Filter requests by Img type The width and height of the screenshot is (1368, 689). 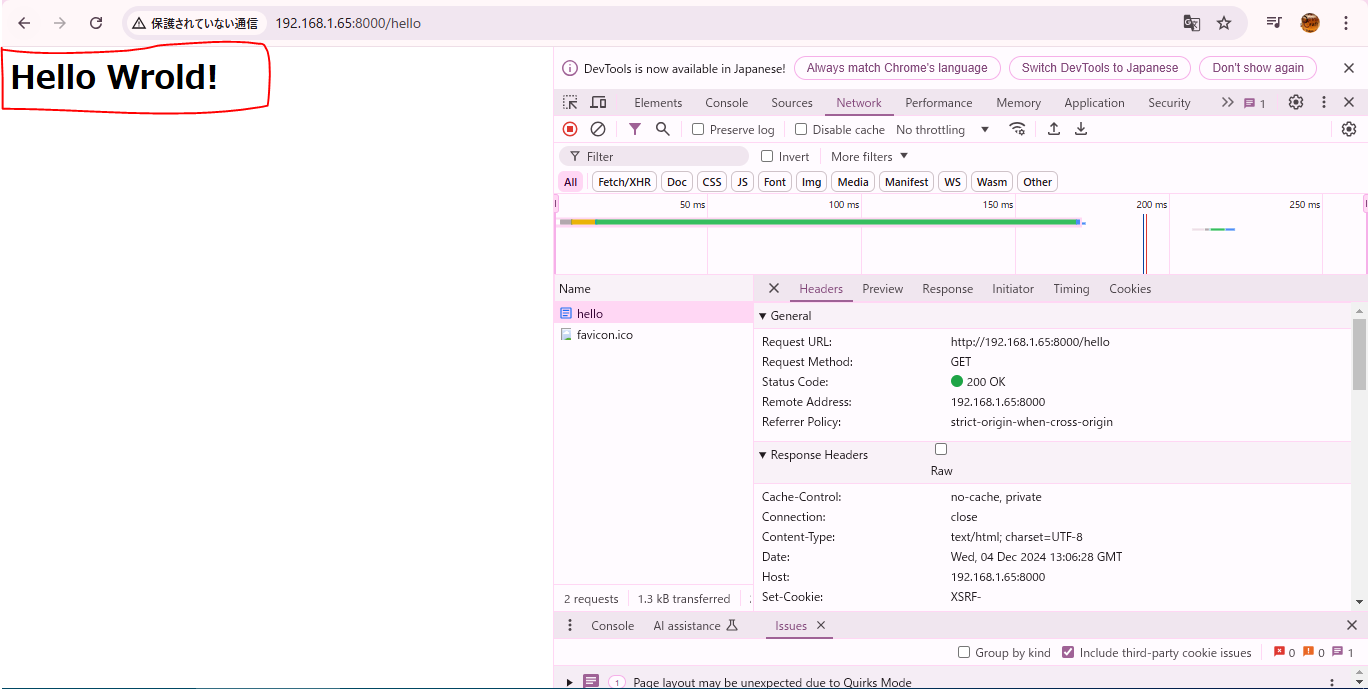tap(812, 182)
